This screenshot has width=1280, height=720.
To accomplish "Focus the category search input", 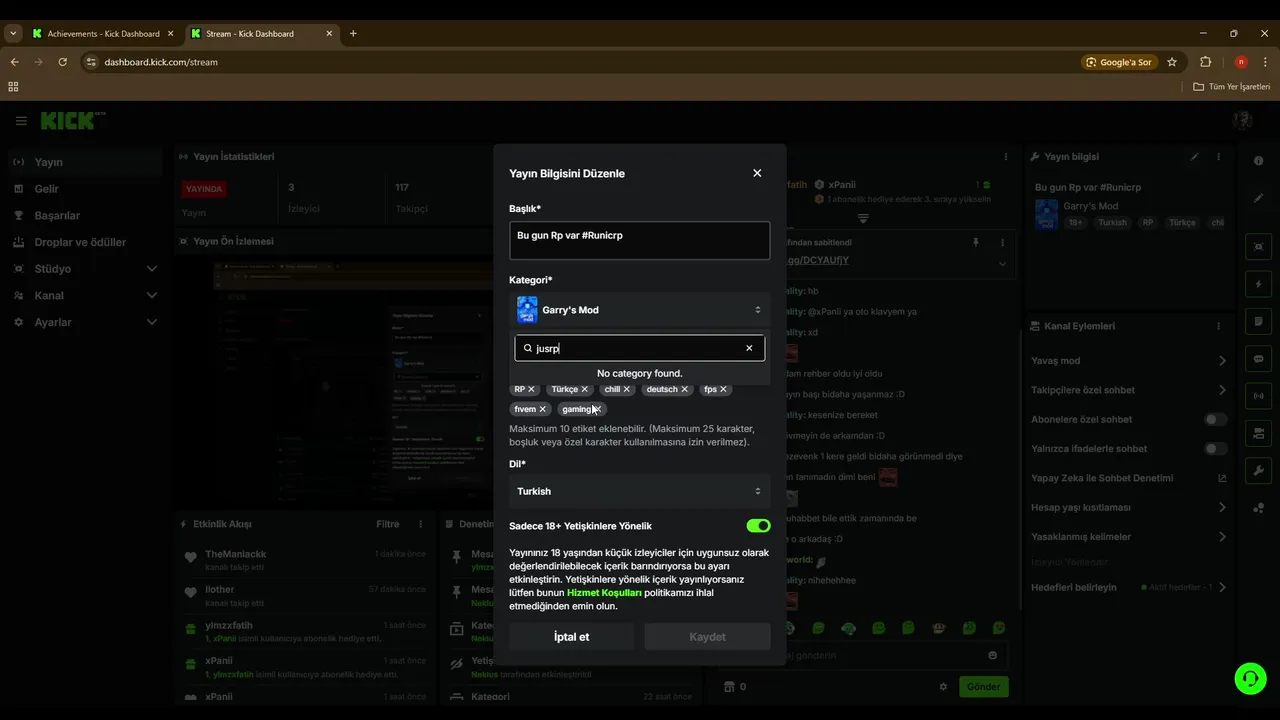I will (639, 348).
